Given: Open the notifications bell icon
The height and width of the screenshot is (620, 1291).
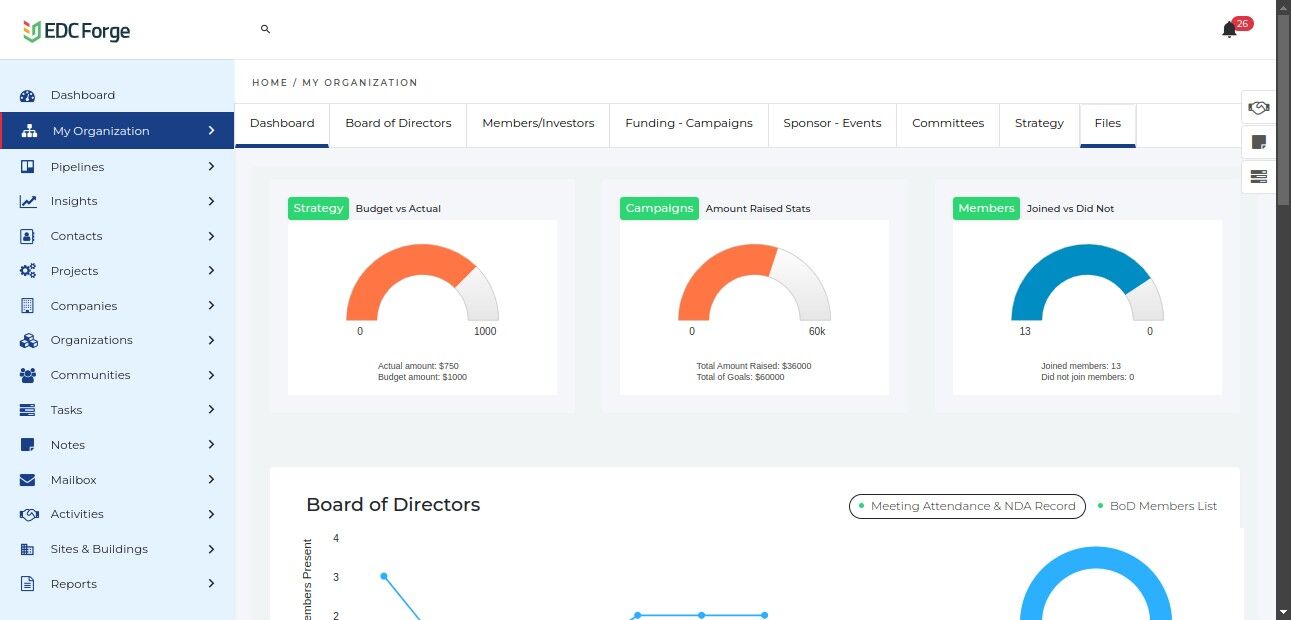Looking at the screenshot, I should (1229, 30).
